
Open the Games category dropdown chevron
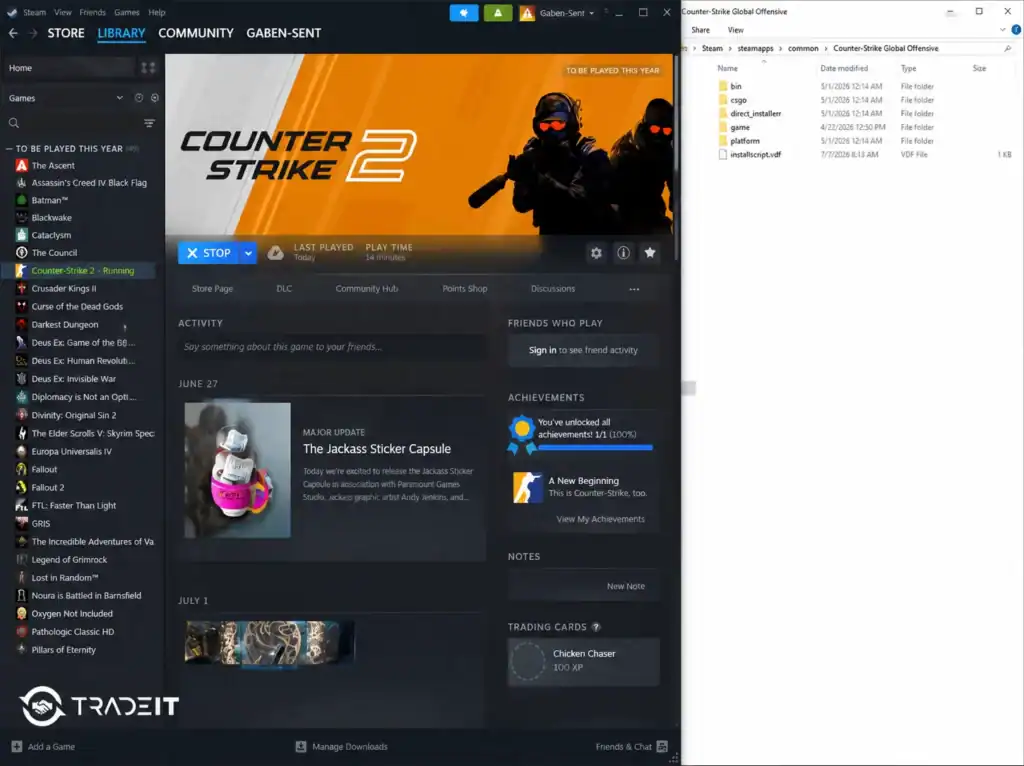[x=120, y=98]
